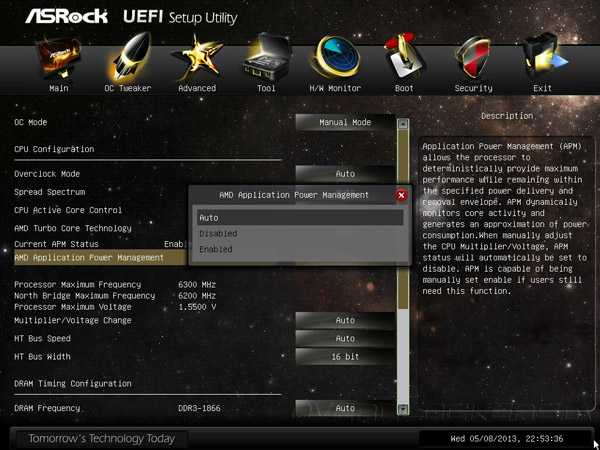600x450 pixels.
Task: Select the AMD Application Power Management row
Action: pyautogui.click(x=101, y=258)
